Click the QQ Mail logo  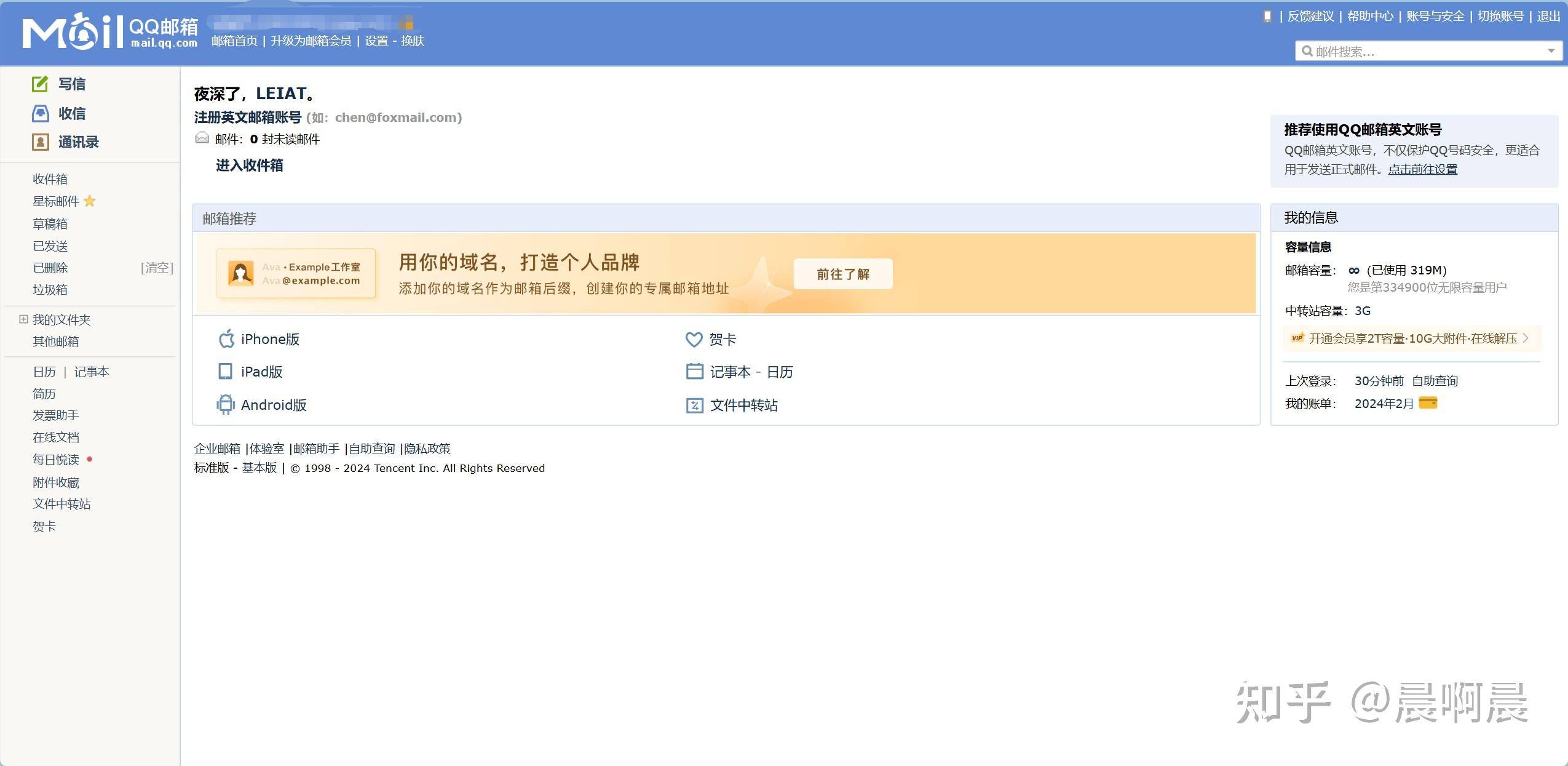point(110,32)
